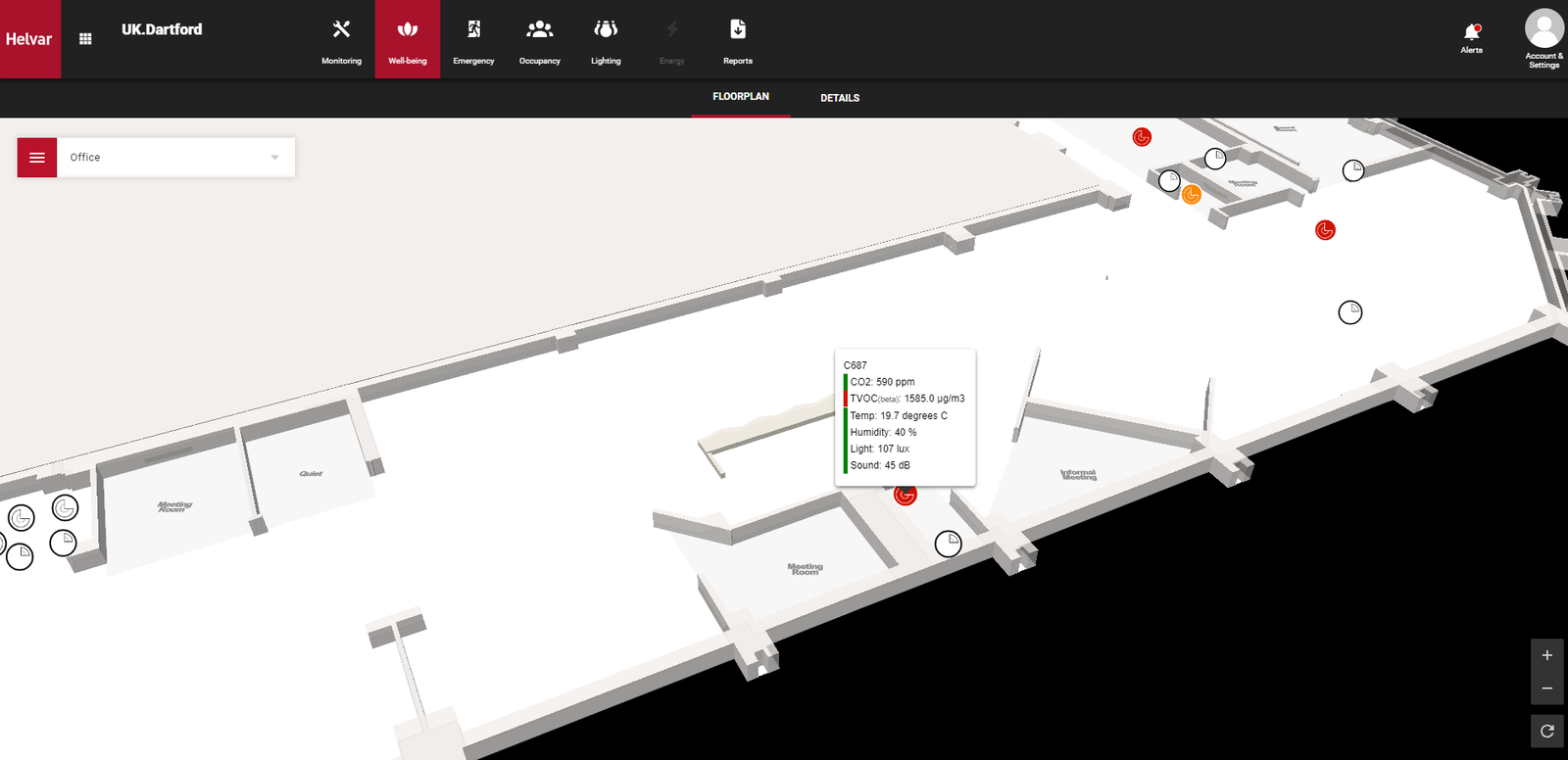Select the orange sensor marker
Screen dimensions: 1568x760
[x=1192, y=195]
